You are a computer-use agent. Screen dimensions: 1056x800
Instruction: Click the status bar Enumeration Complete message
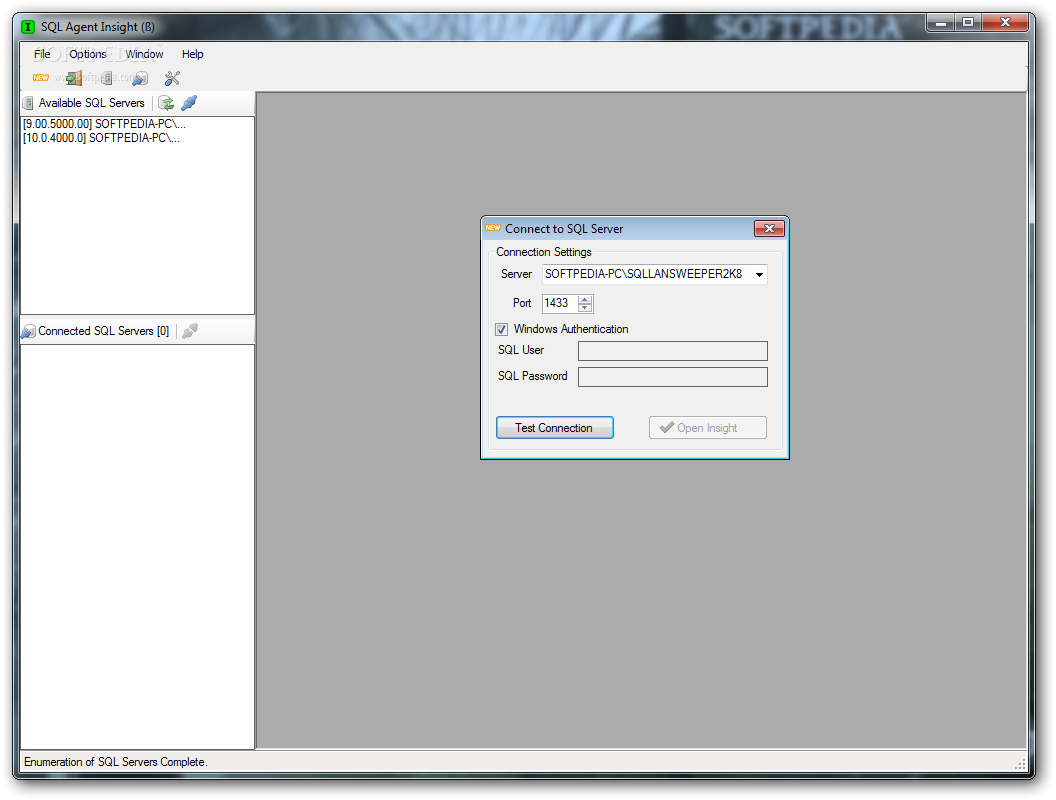coord(116,762)
